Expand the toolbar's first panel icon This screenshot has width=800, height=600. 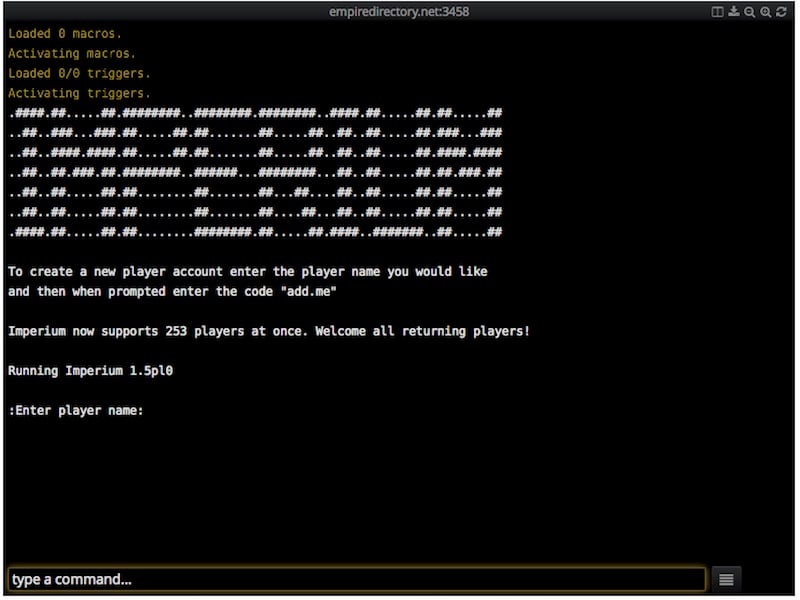click(x=717, y=12)
